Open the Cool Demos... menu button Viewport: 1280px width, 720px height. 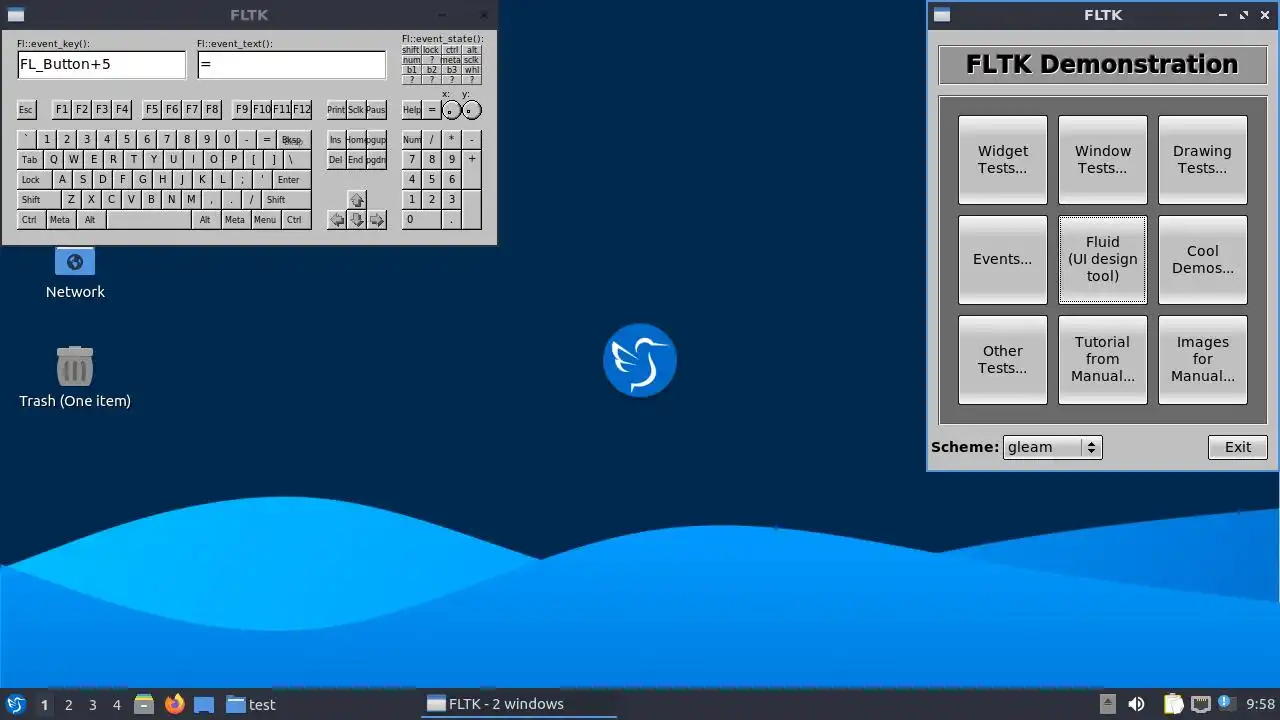pyautogui.click(x=1203, y=260)
